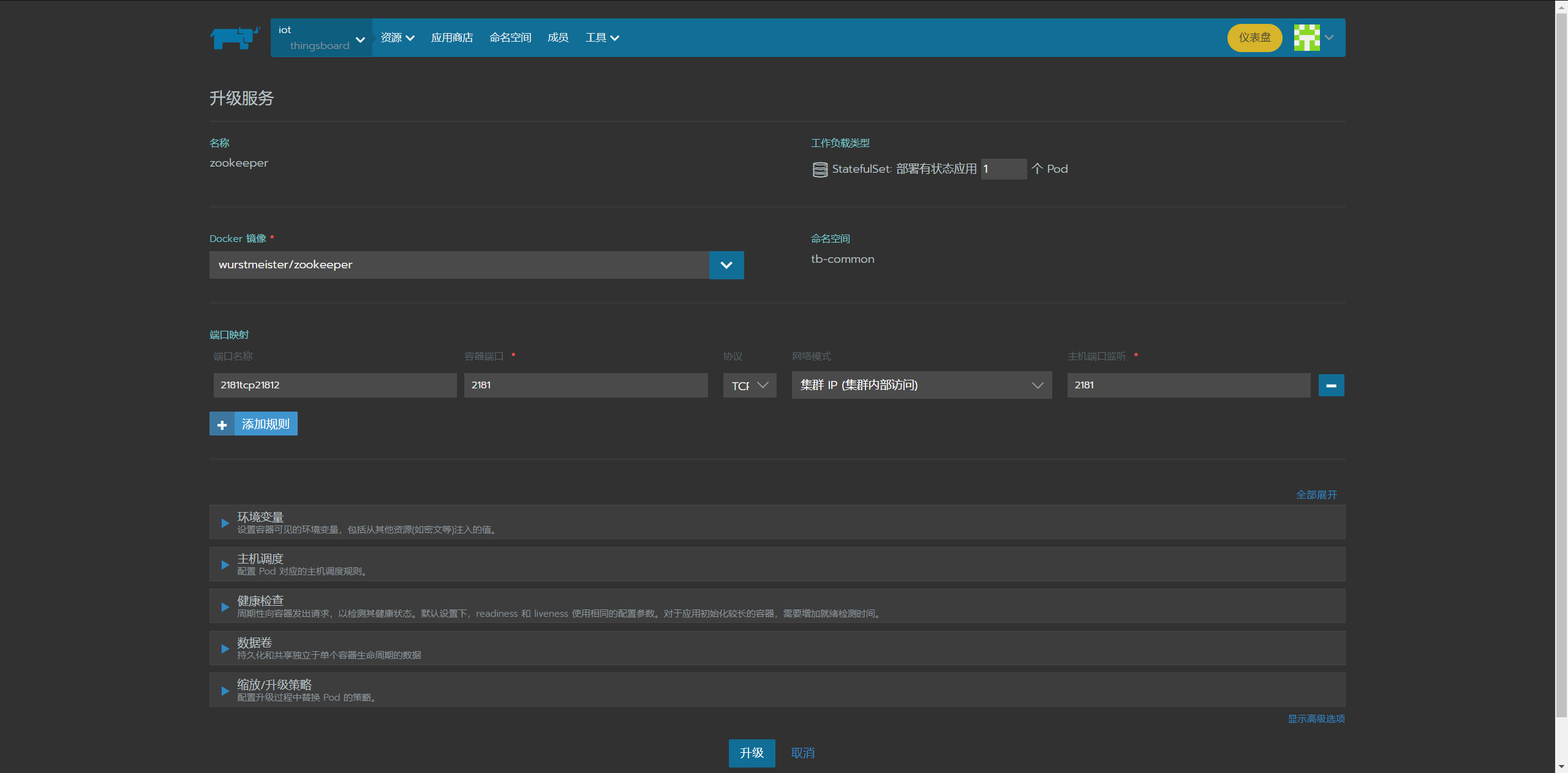Viewport: 1568px width, 773px height.
Task: Click the 升级服务 page heading
Action: [241, 98]
